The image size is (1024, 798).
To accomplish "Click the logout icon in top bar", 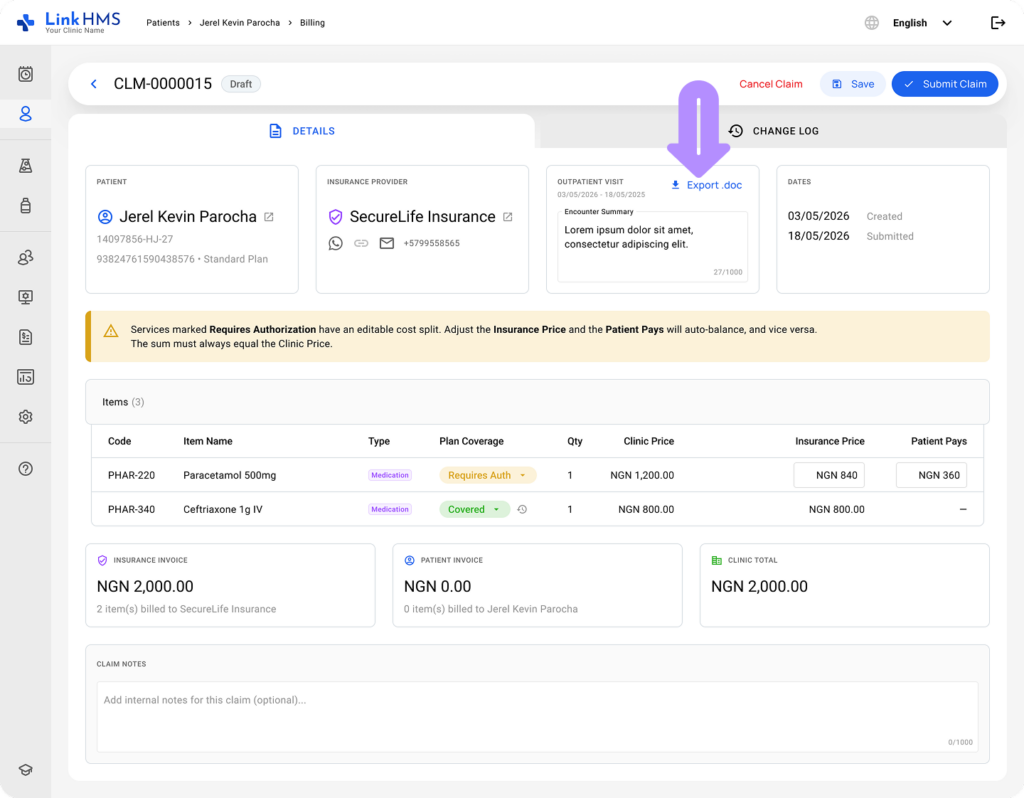I will click(997, 23).
